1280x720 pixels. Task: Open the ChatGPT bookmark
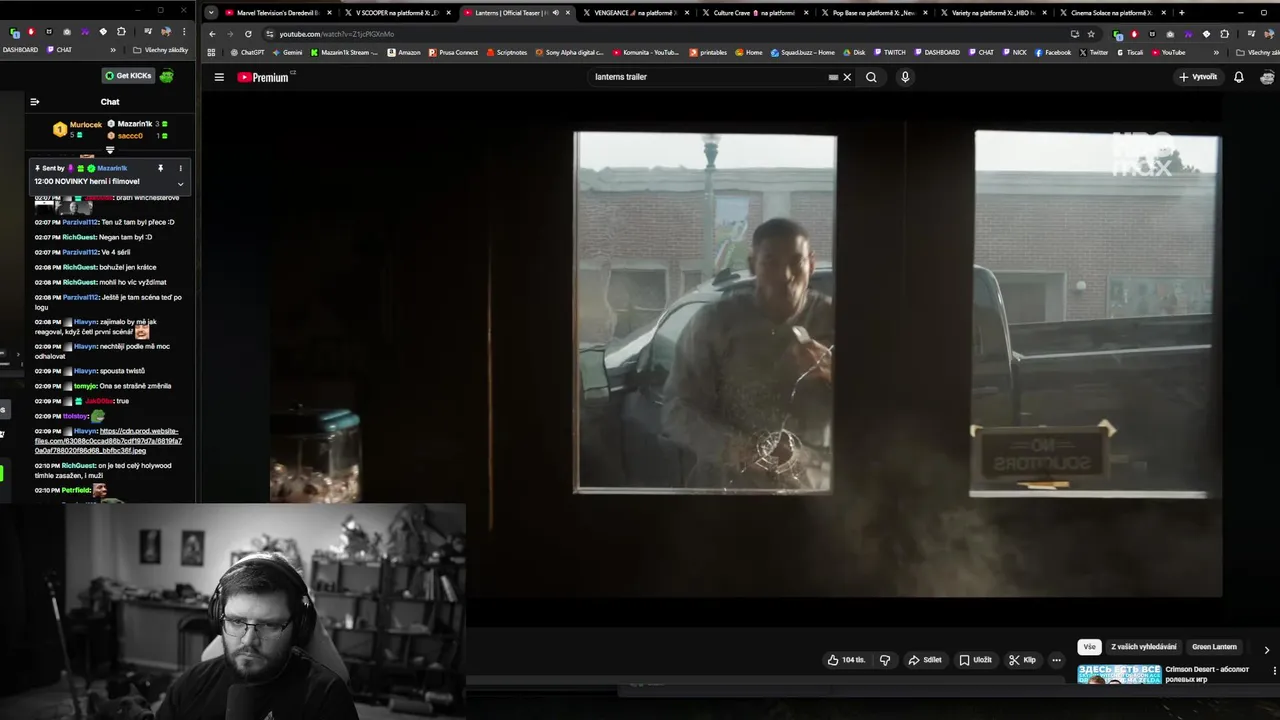(x=247, y=52)
